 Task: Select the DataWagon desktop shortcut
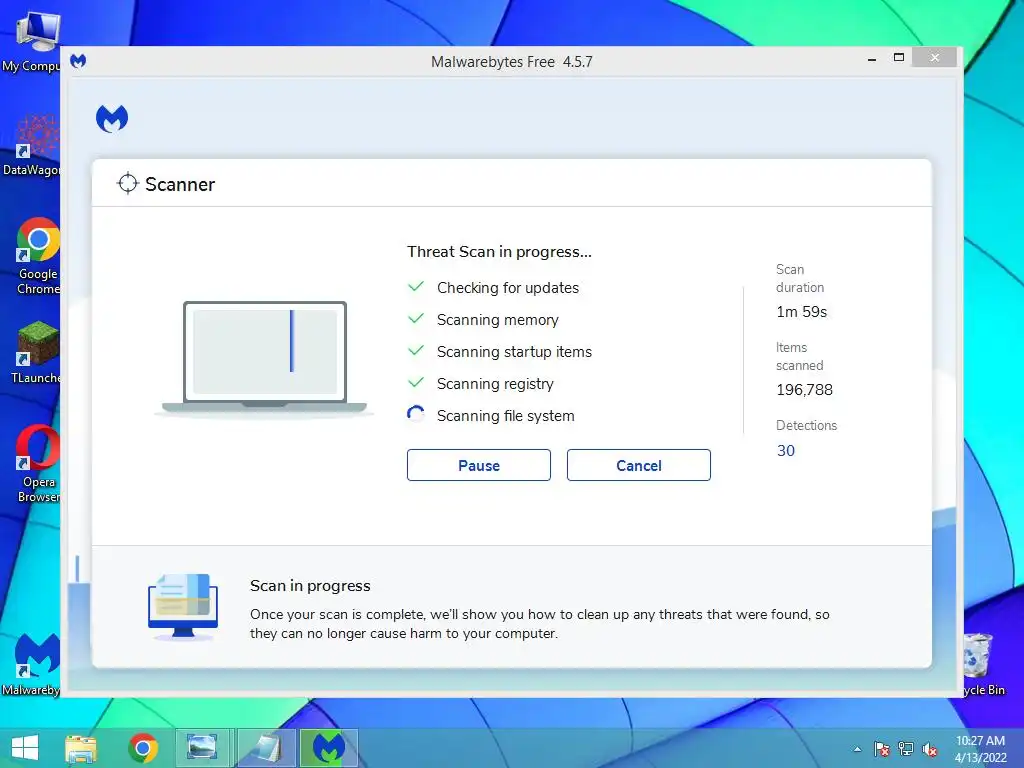tap(33, 145)
